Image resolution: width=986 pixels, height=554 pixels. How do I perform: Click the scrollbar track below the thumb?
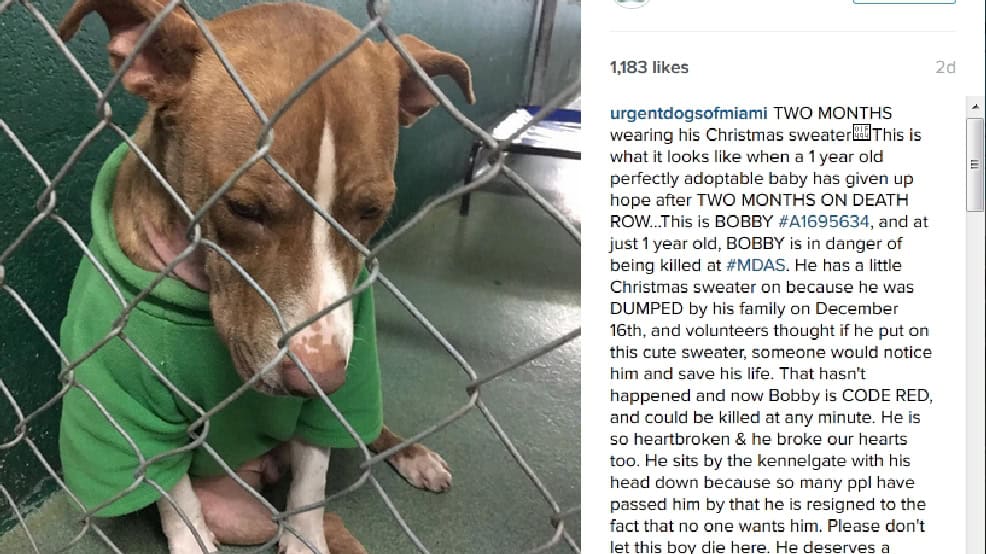click(975, 384)
